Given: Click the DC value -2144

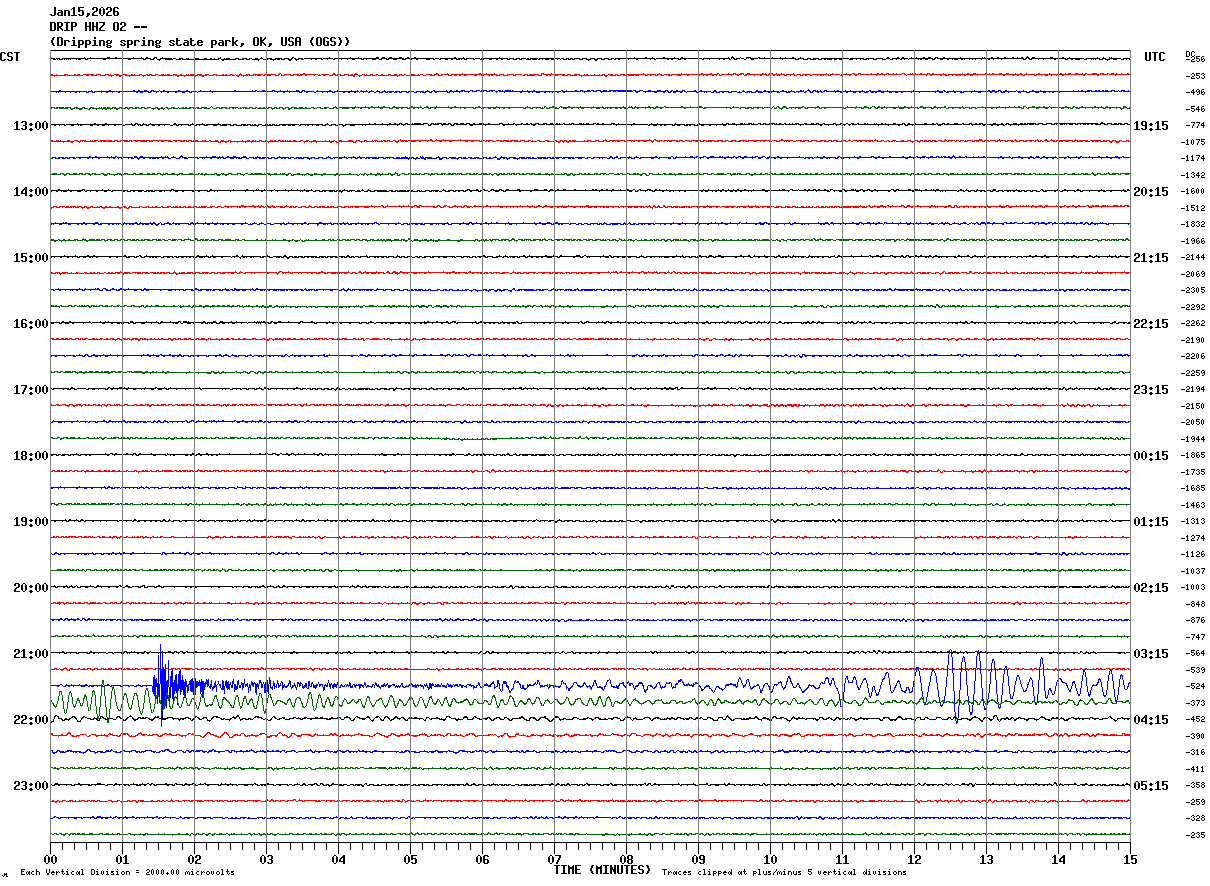Looking at the screenshot, I should (x=1193, y=257).
